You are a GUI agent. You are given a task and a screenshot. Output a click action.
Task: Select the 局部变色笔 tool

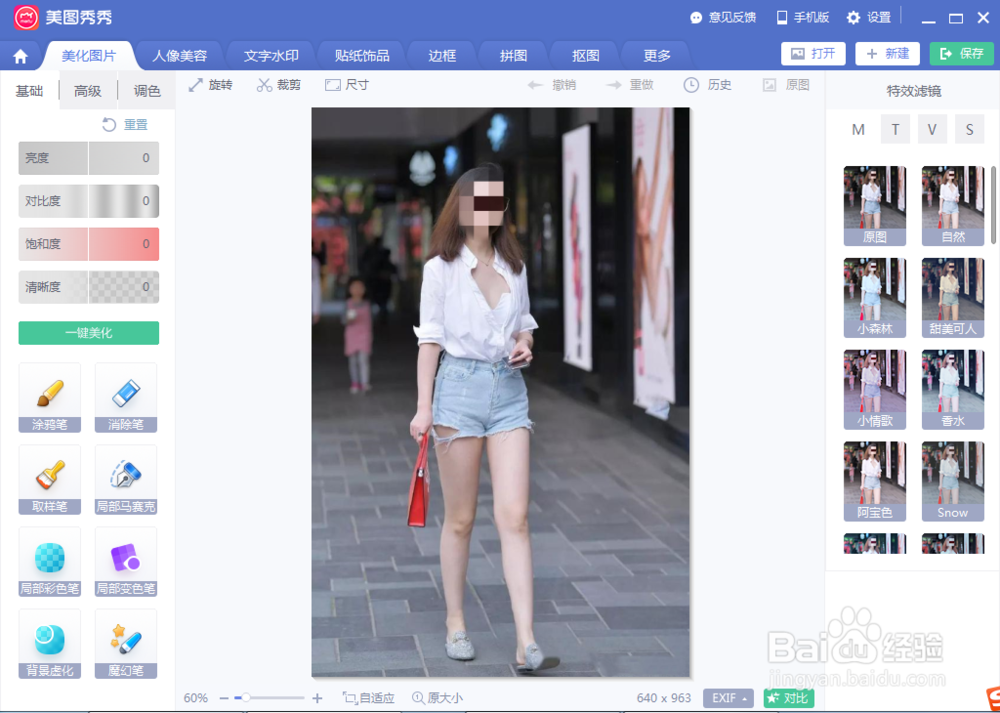126,562
